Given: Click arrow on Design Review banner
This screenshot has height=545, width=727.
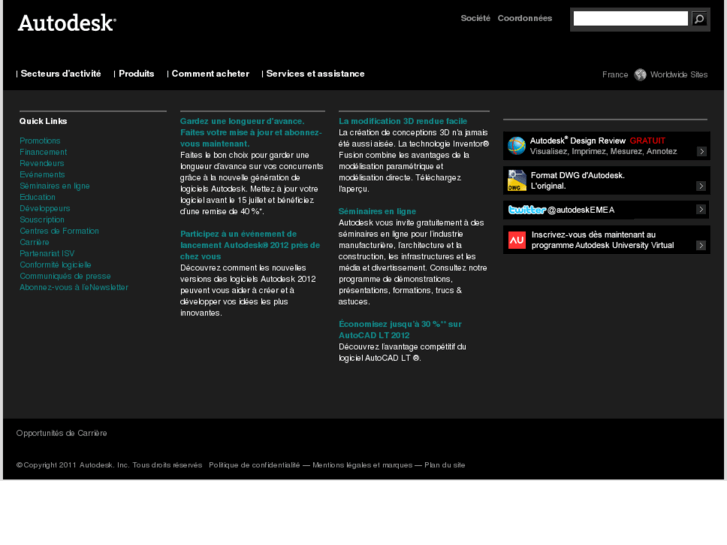Looking at the screenshot, I should pos(701,151).
